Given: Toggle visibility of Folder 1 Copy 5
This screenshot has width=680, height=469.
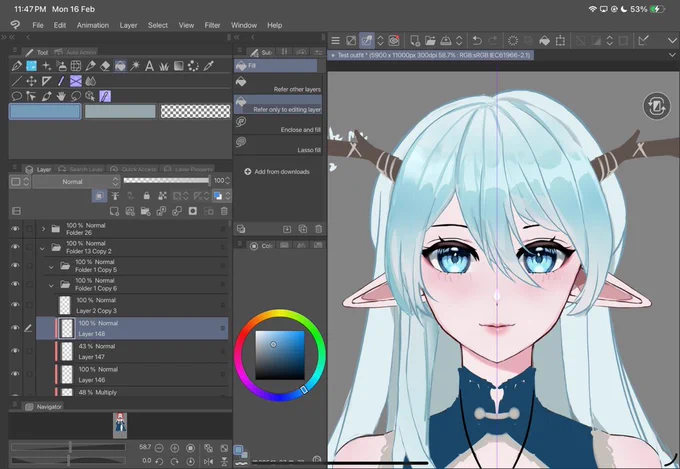Looking at the screenshot, I should [15, 265].
